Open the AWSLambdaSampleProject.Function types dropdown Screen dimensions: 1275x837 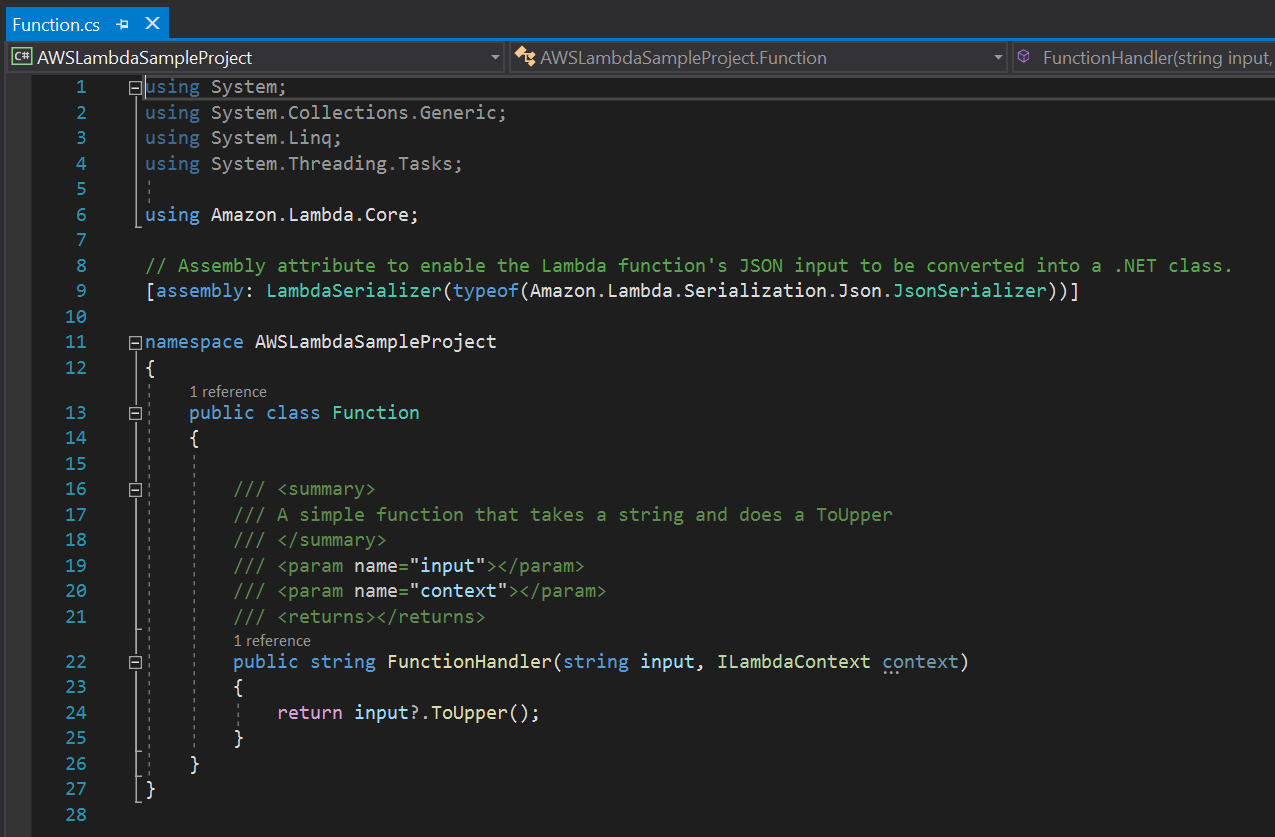coord(997,58)
